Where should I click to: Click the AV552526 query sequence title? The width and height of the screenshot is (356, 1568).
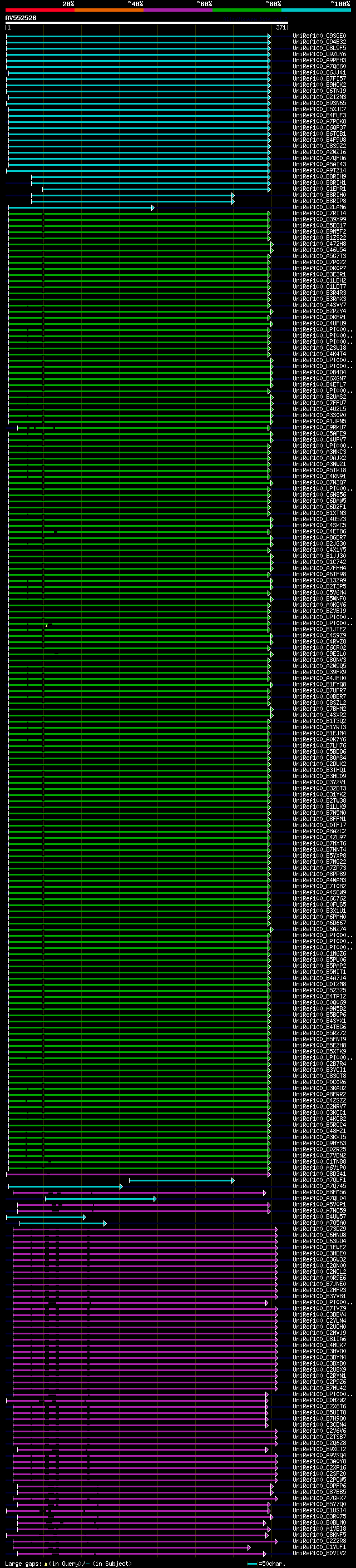[21, 18]
